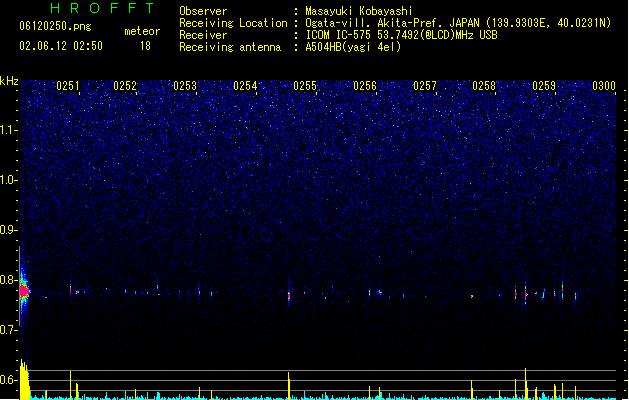Click the Receiving Location label
629x400 pixels.
click(233, 23)
